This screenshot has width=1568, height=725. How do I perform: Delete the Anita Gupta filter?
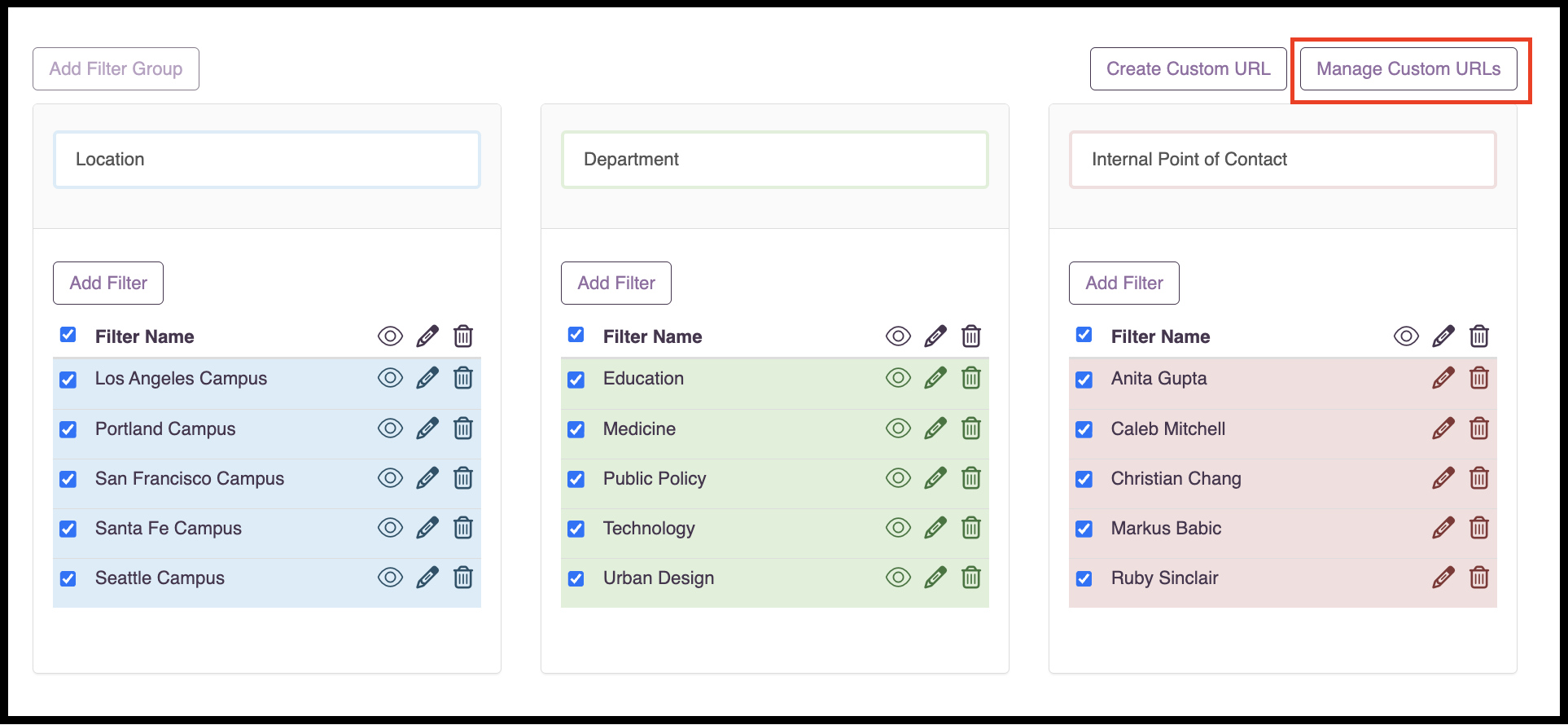click(x=1479, y=378)
